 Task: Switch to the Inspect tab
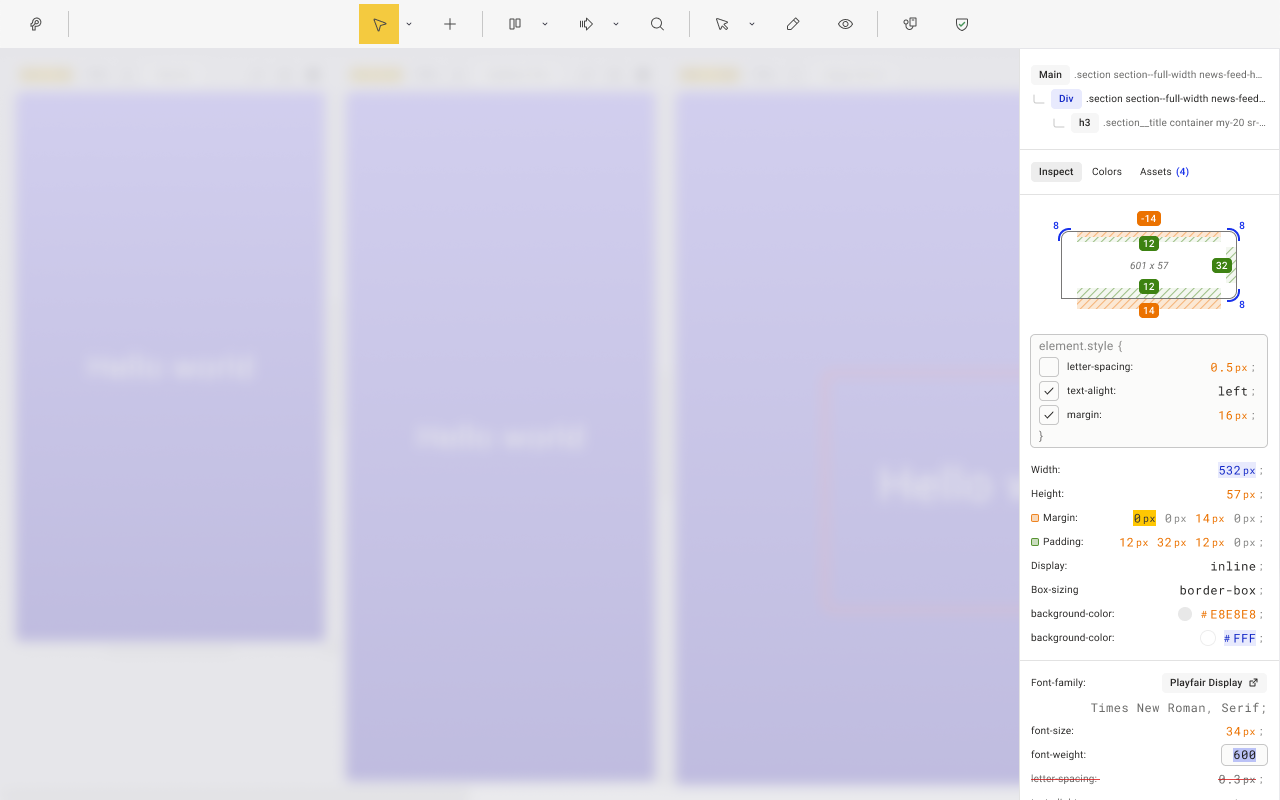click(1056, 172)
